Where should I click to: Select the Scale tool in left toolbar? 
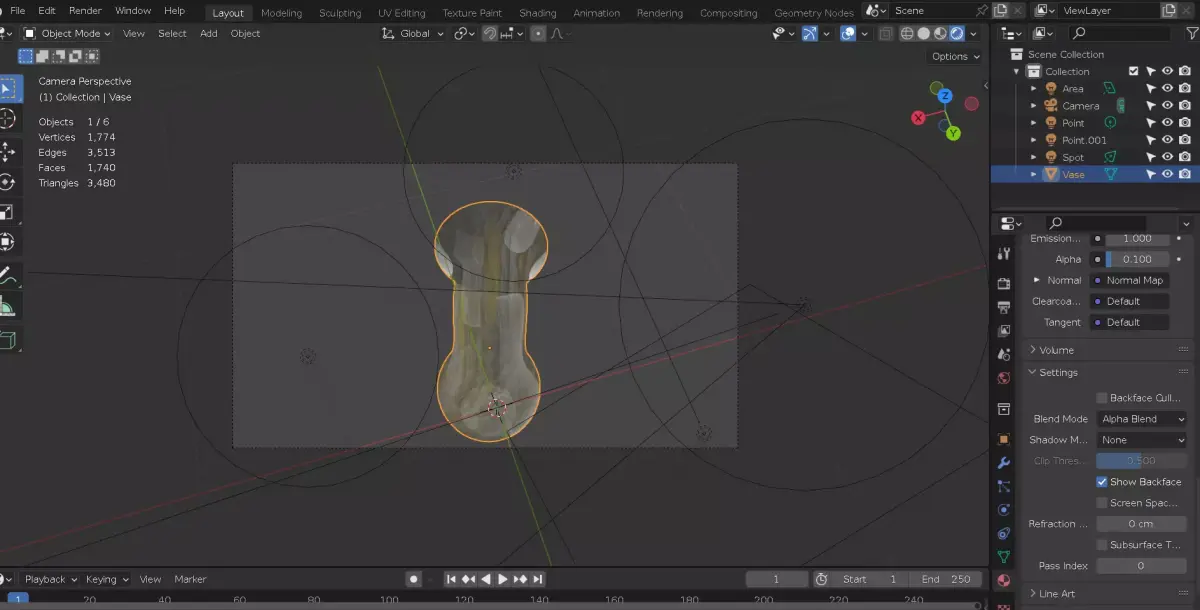[x=7, y=211]
